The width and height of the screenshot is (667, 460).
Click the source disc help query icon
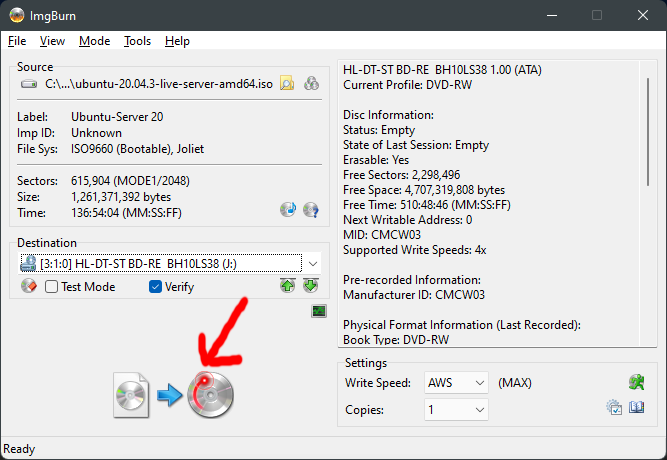point(311,209)
